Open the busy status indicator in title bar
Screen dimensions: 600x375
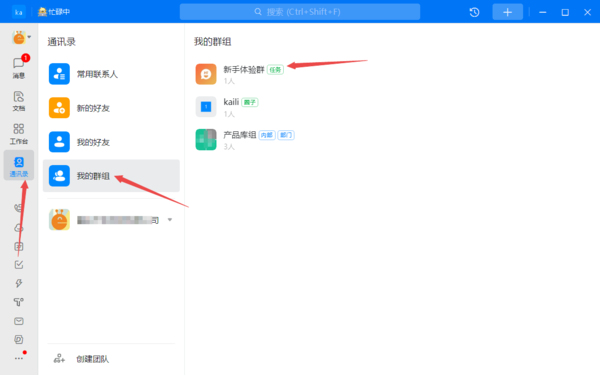(x=54, y=12)
